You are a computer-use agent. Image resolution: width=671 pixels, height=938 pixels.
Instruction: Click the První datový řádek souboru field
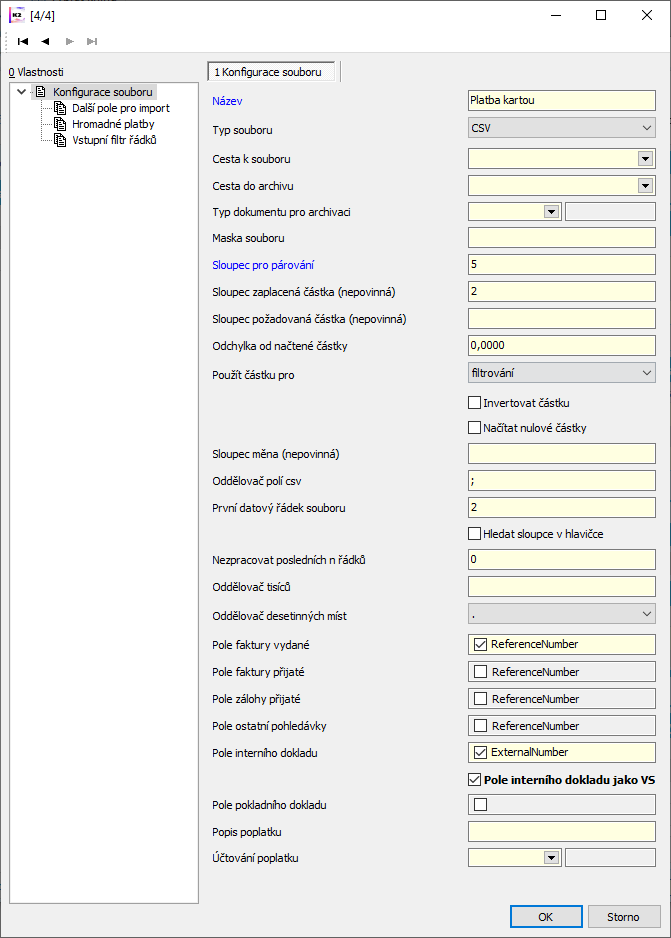[x=562, y=507]
